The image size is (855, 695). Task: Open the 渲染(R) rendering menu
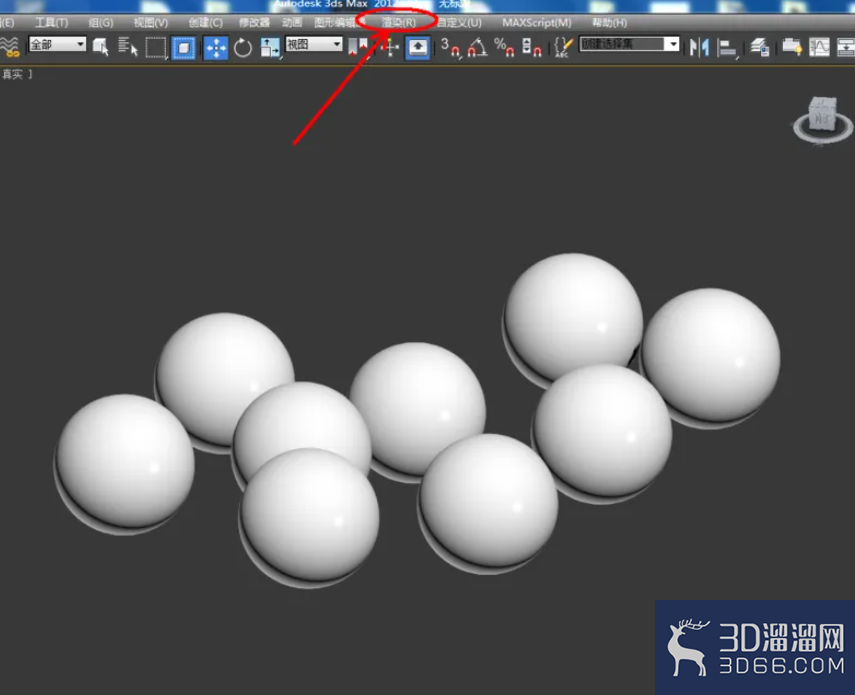coord(398,22)
